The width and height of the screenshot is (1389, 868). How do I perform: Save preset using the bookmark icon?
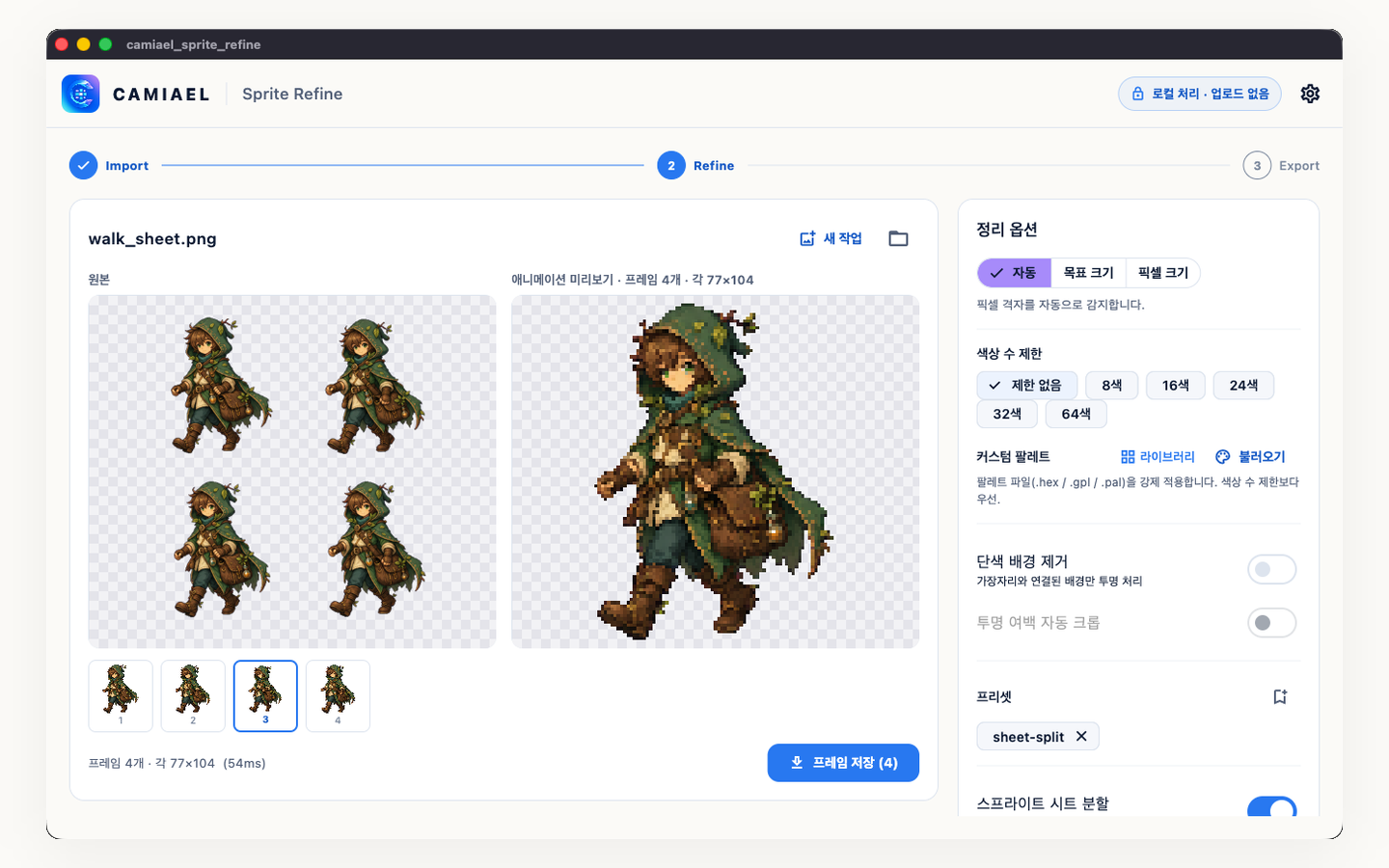tap(1280, 696)
